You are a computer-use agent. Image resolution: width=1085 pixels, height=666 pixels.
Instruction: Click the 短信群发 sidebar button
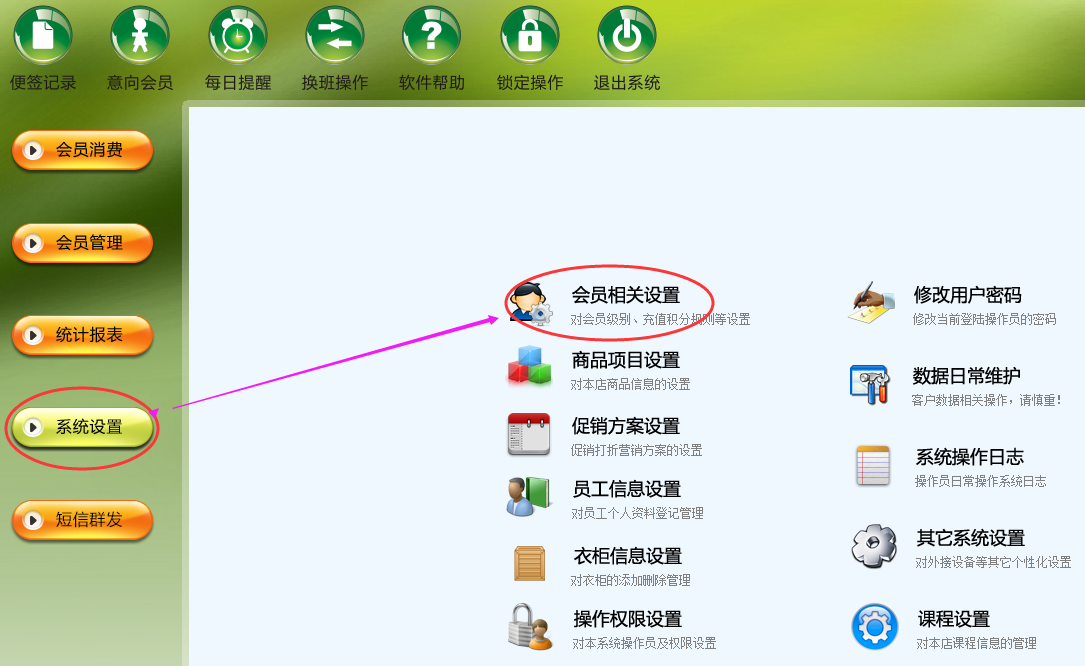point(82,520)
